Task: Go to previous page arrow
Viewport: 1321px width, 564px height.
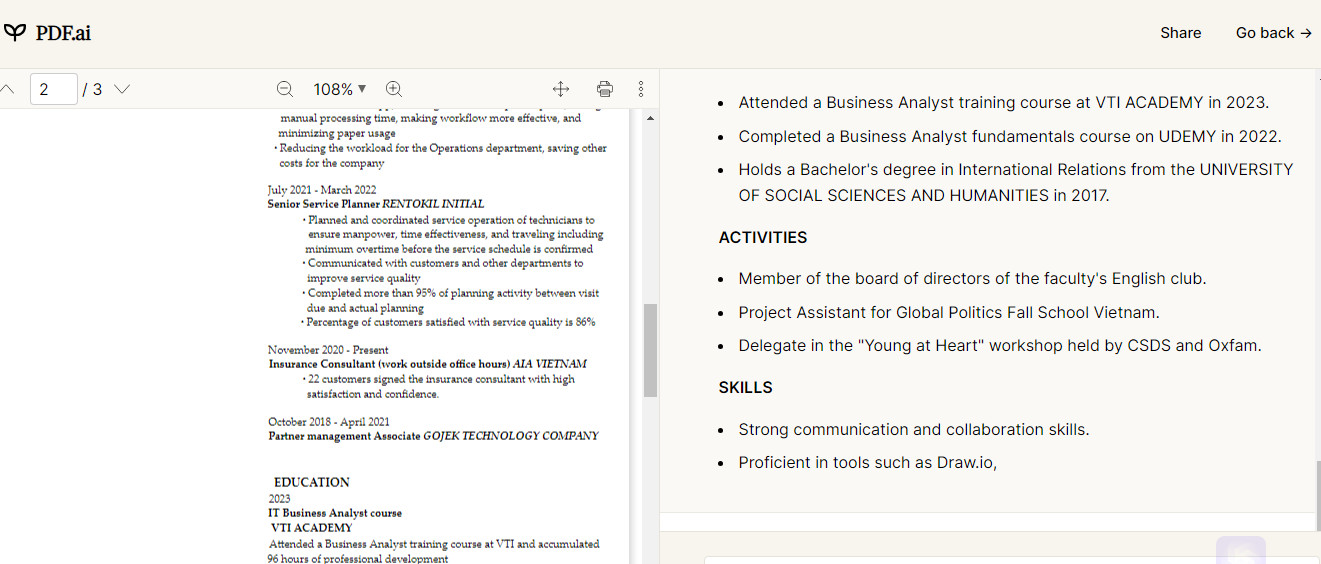Action: tap(7, 89)
